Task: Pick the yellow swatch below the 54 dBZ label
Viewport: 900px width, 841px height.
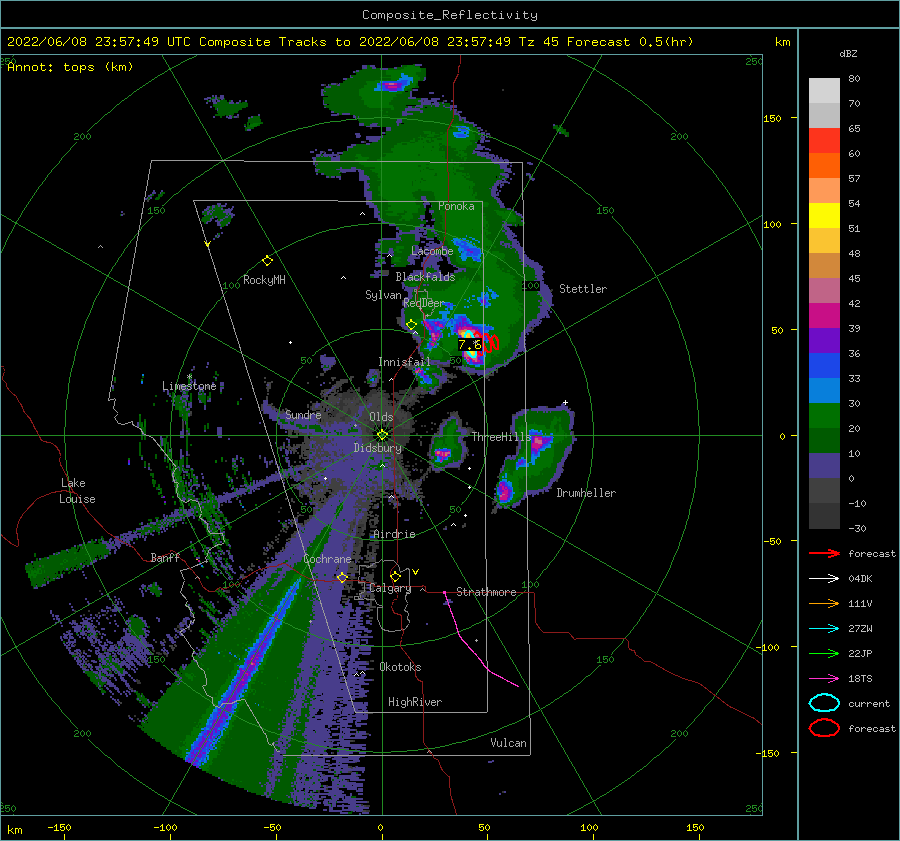Action: click(824, 216)
